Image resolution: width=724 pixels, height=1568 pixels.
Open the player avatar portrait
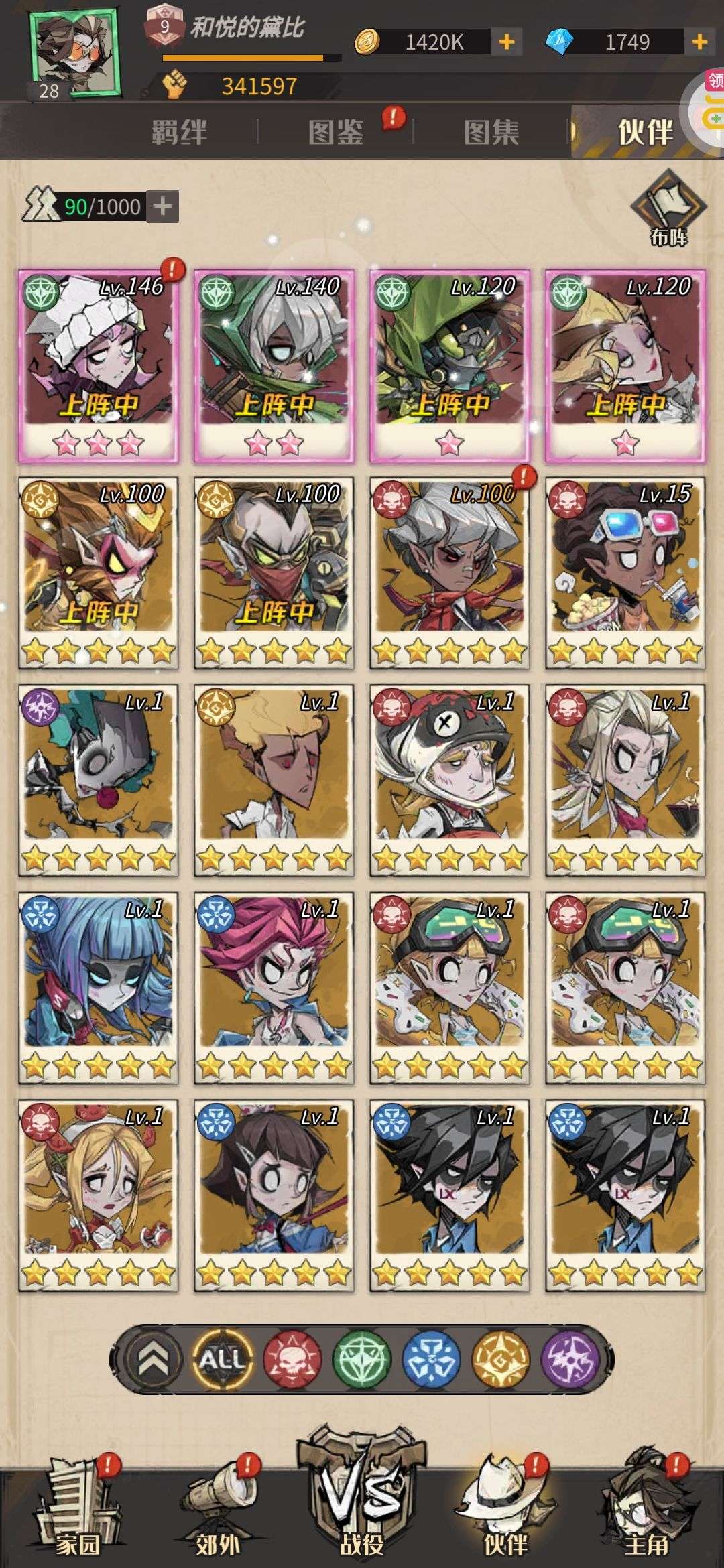pos(74,52)
